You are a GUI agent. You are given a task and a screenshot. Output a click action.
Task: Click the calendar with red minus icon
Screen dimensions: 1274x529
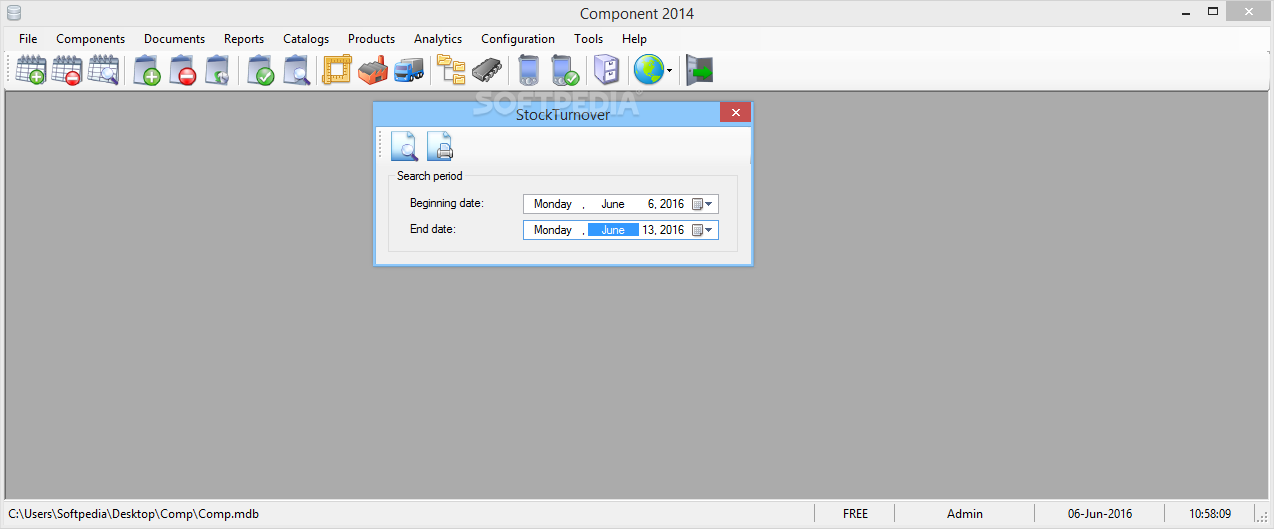tap(67, 71)
